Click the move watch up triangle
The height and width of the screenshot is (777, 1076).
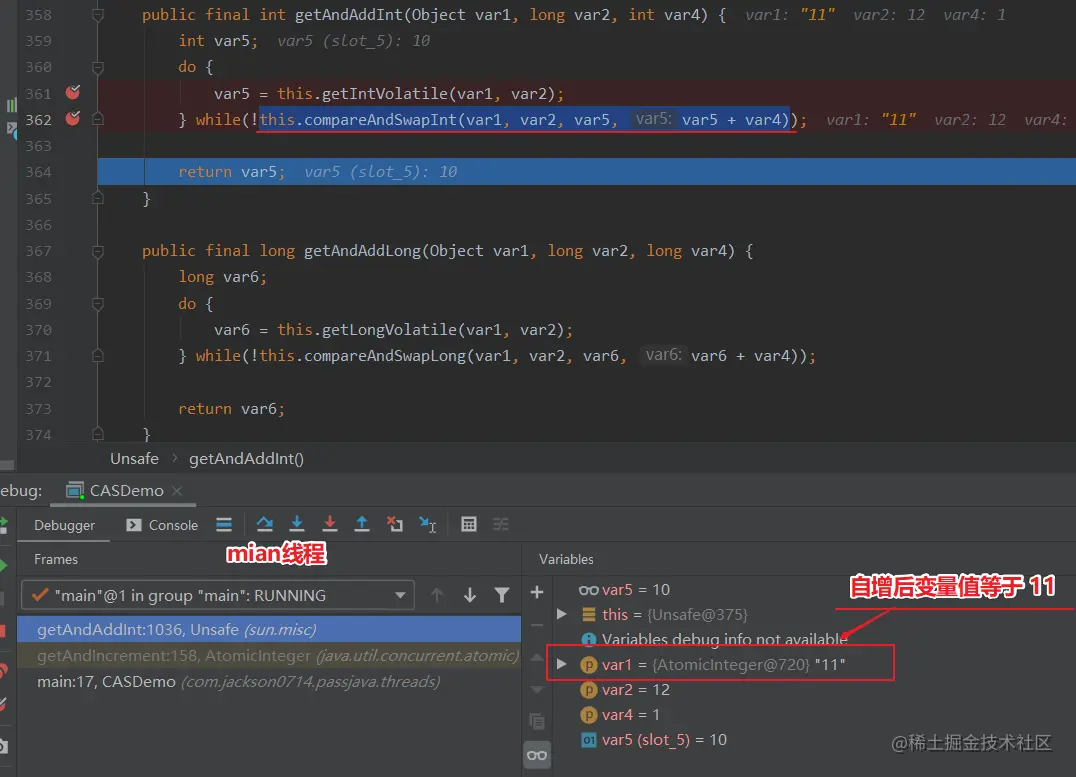(x=537, y=658)
